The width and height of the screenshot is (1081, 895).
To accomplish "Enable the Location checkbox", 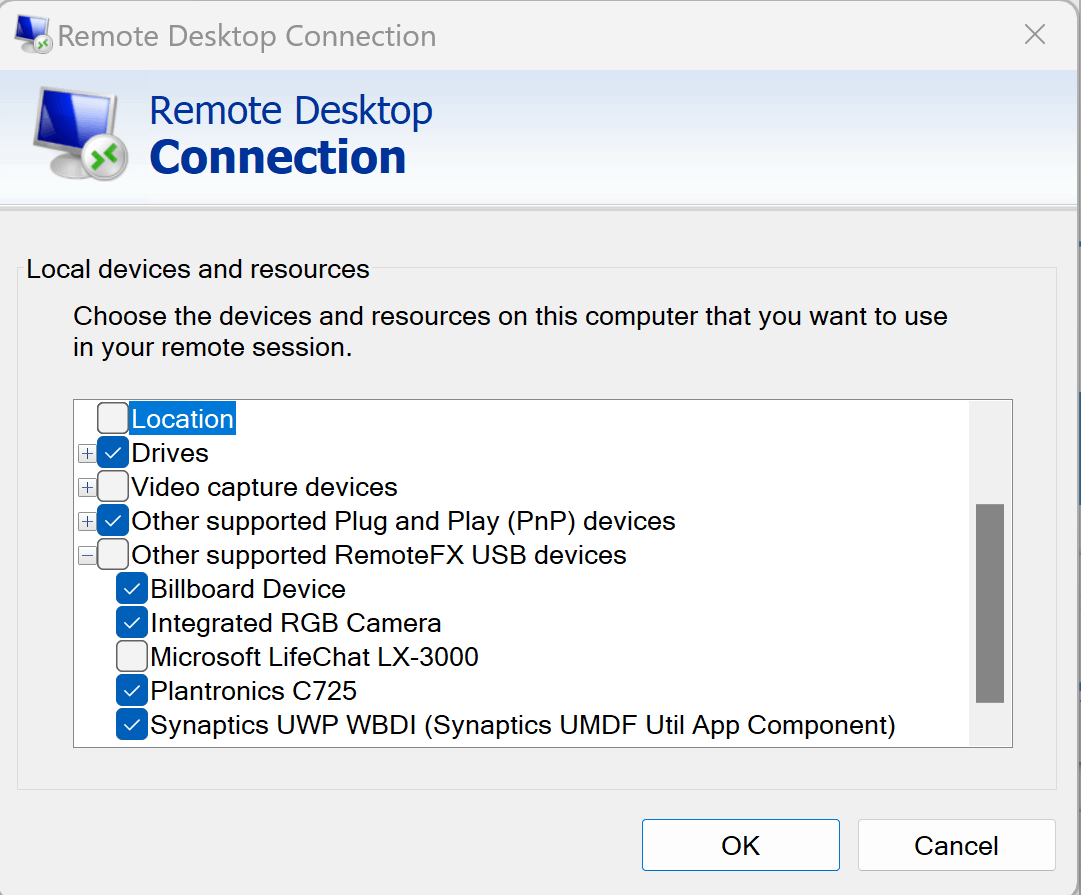I will click(x=113, y=418).
